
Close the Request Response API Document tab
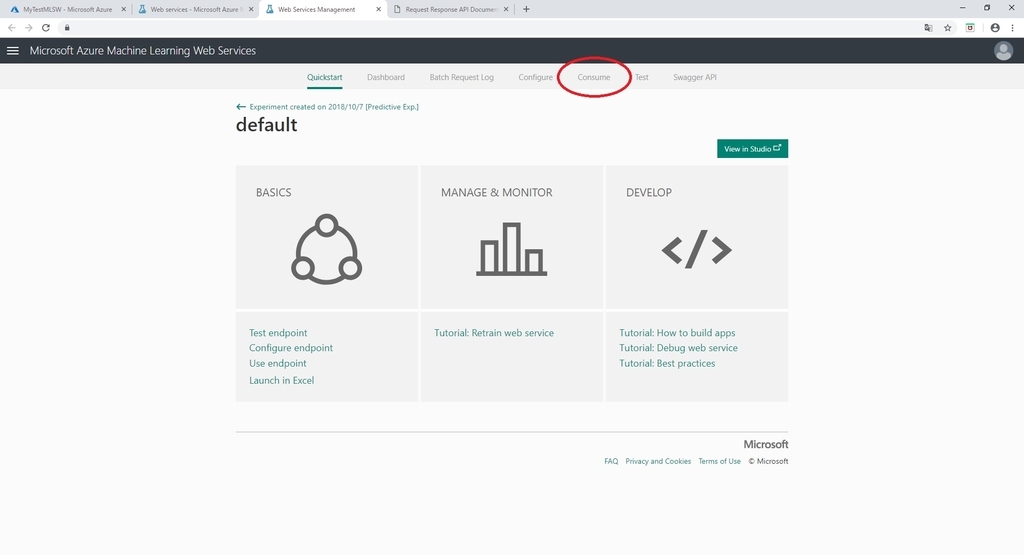(505, 9)
